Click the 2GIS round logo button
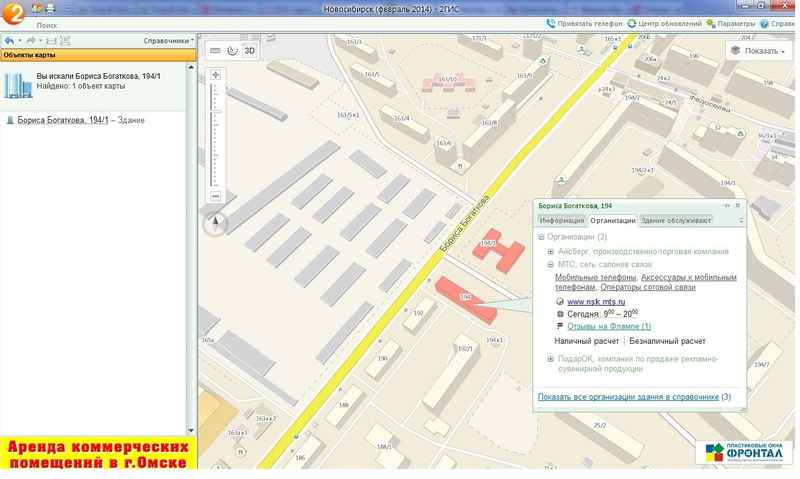Image resolution: width=800 pixels, height=479 pixels. 14,12
